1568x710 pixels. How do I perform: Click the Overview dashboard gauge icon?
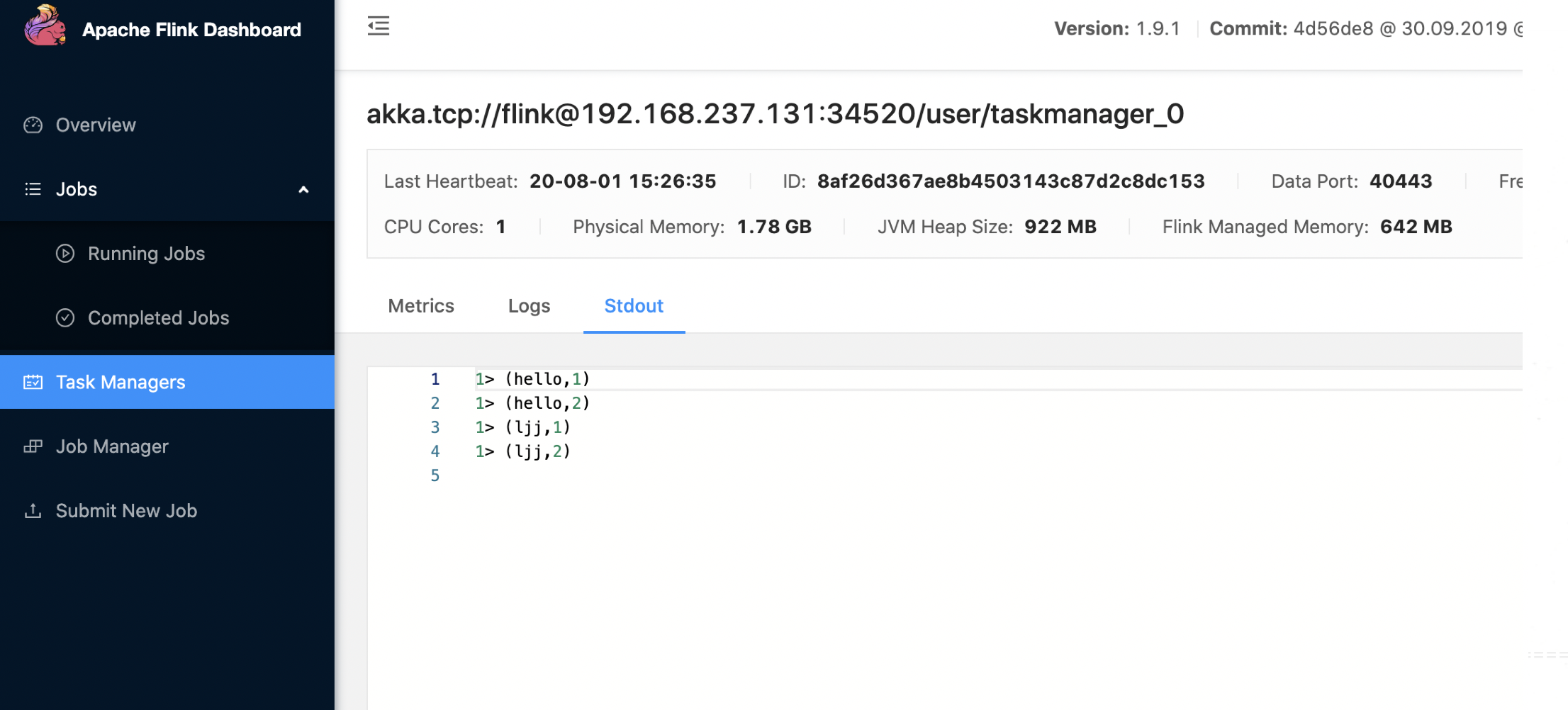tap(33, 125)
